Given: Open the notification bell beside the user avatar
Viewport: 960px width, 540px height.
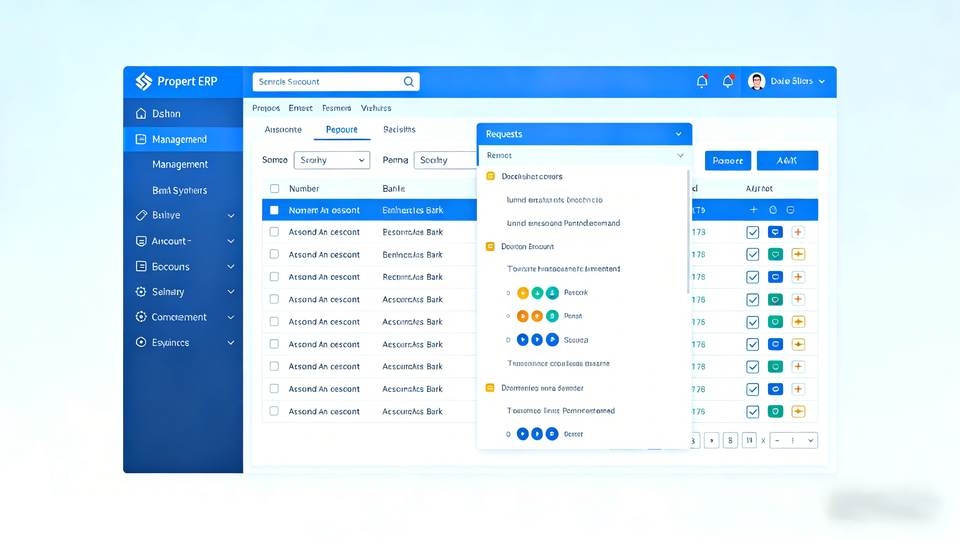Looking at the screenshot, I should click(727, 81).
